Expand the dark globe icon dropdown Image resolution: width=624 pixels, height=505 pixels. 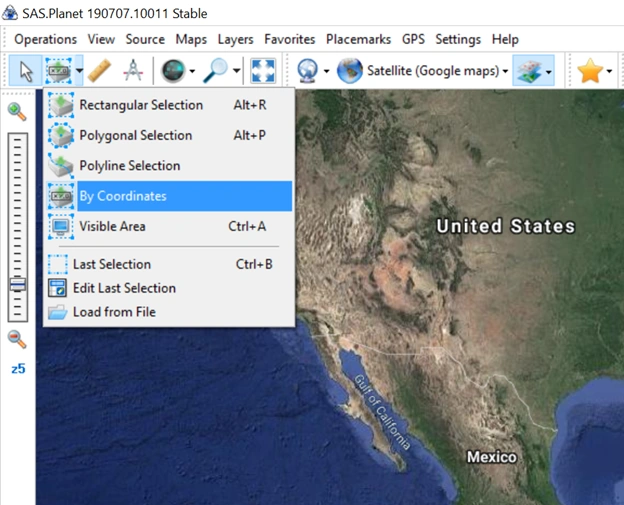pos(192,71)
